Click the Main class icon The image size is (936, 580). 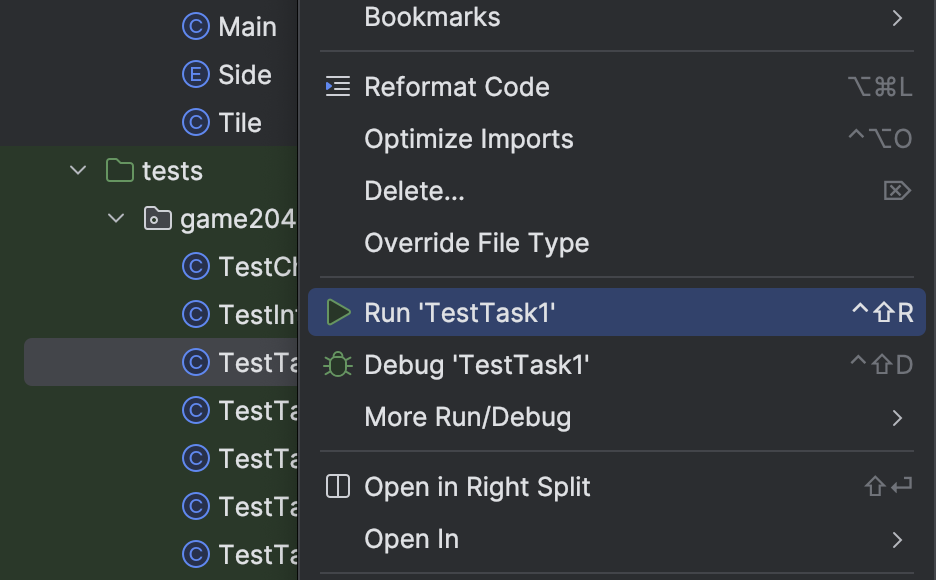point(195,27)
